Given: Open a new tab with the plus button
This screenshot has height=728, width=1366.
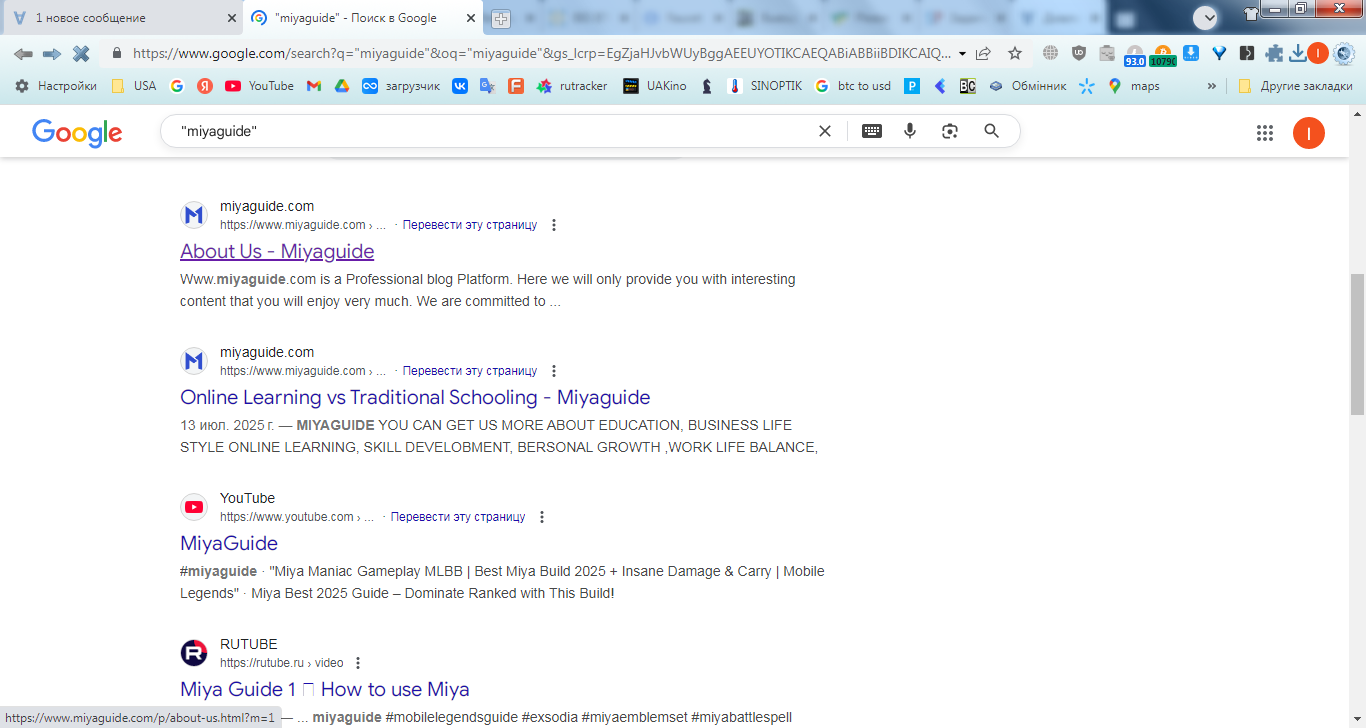Looking at the screenshot, I should [x=501, y=18].
